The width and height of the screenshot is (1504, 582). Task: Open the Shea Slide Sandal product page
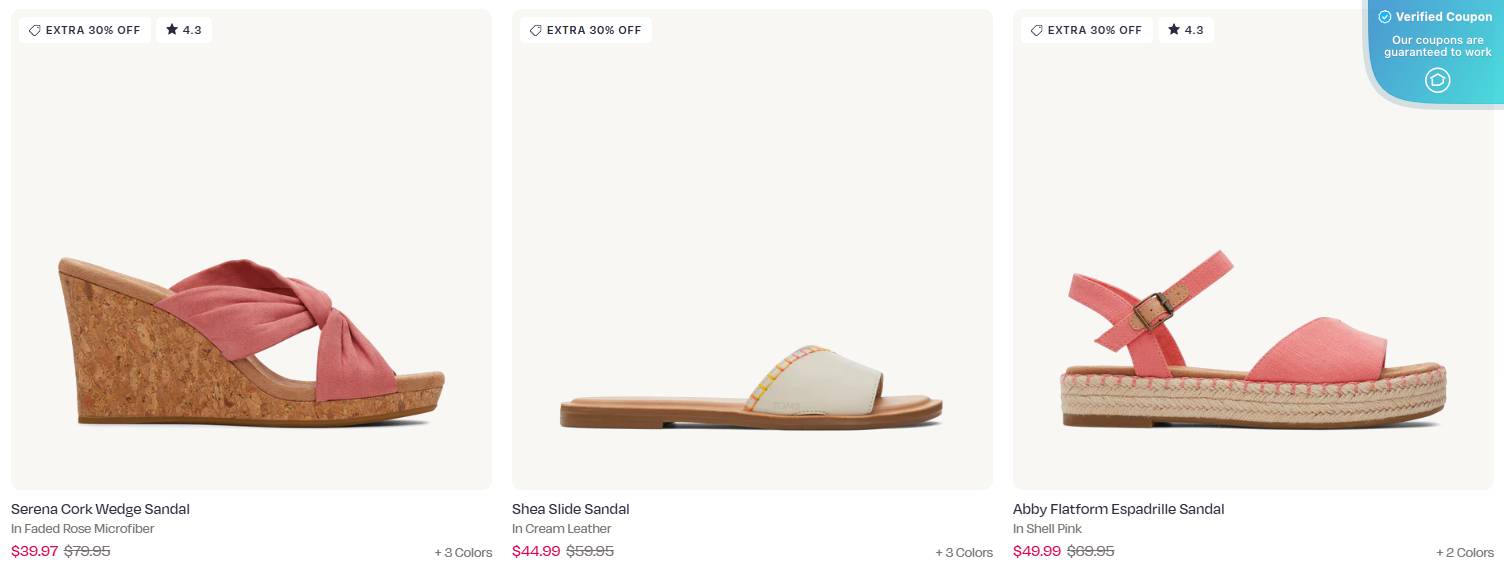(570, 509)
